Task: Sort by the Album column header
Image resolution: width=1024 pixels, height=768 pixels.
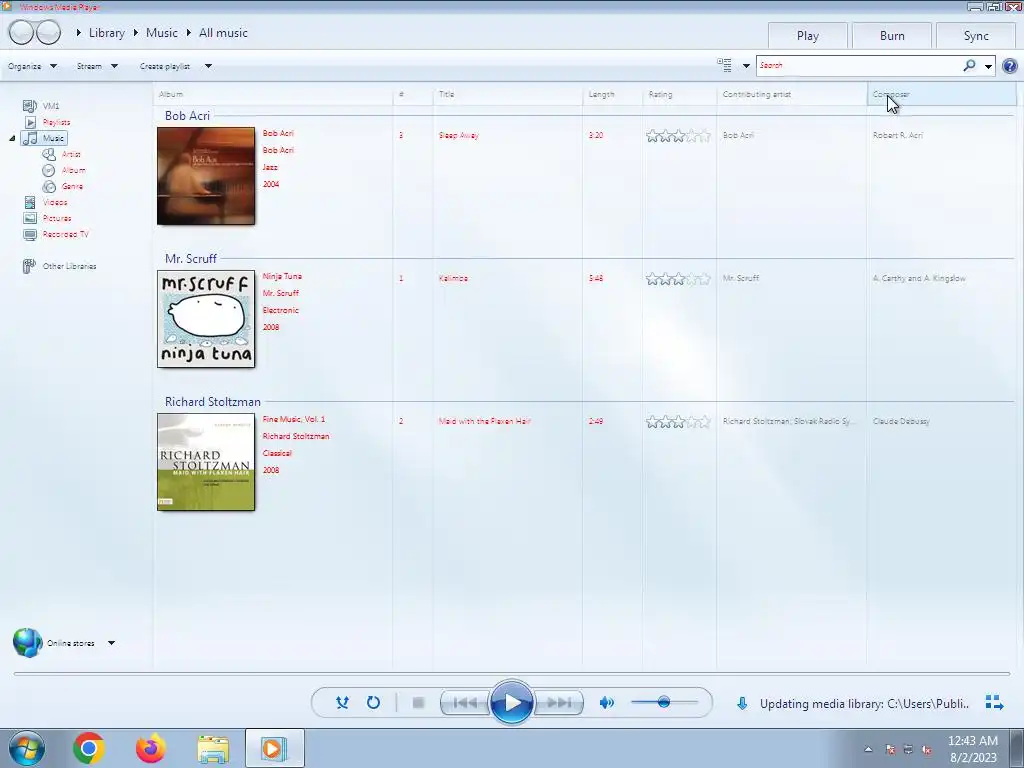Action: [x=273, y=94]
